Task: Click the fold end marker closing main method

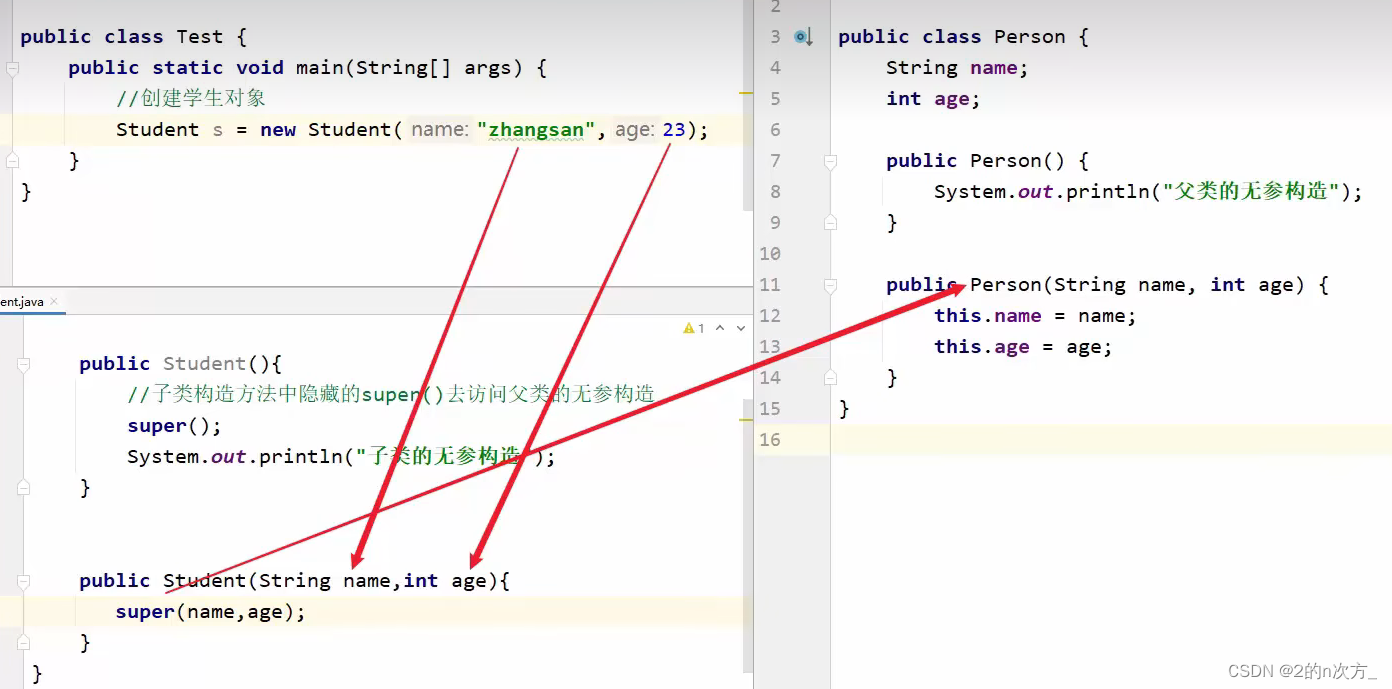Action: [12, 160]
